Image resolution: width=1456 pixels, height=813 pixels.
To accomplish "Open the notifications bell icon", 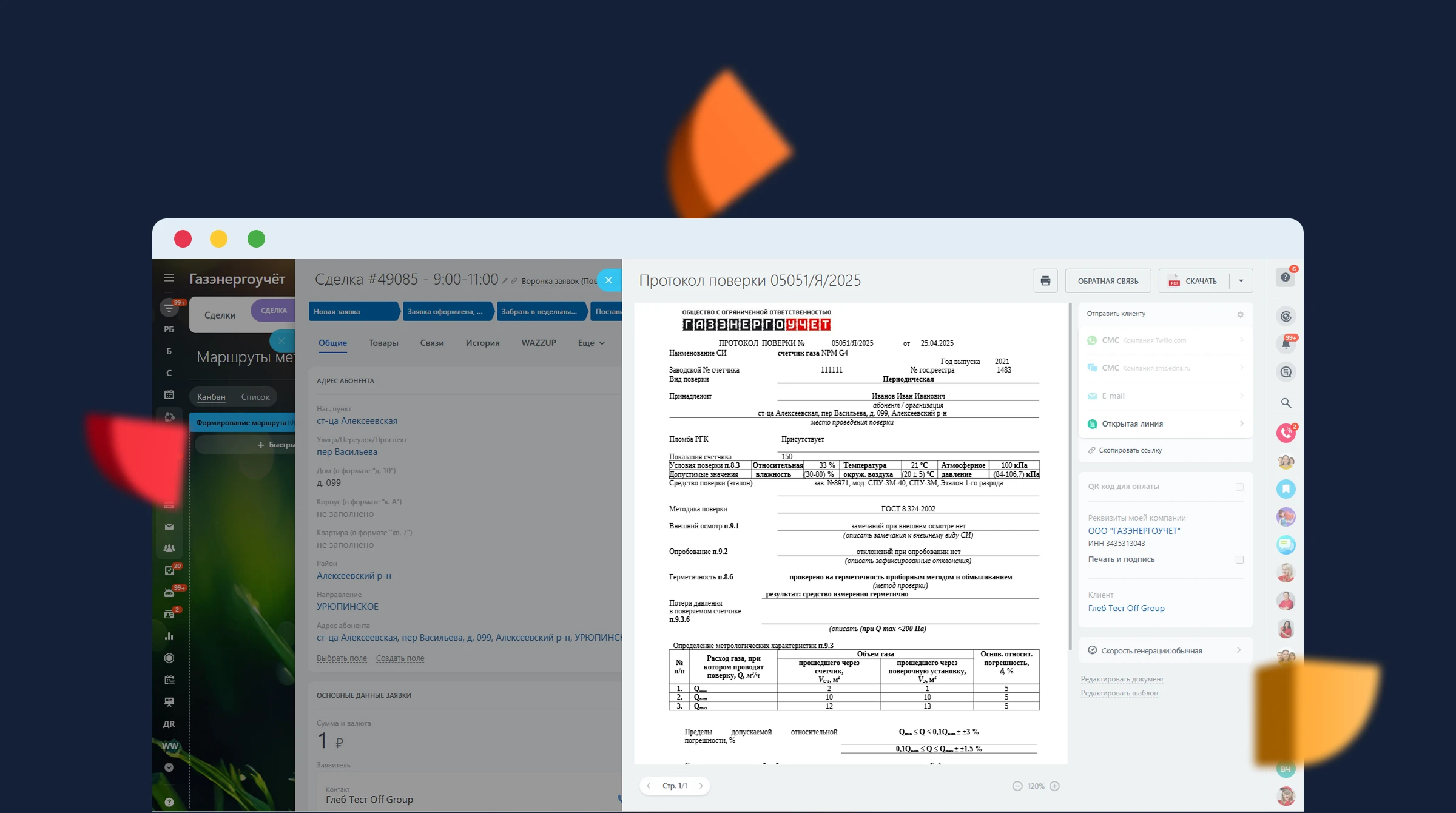I will 1286,344.
